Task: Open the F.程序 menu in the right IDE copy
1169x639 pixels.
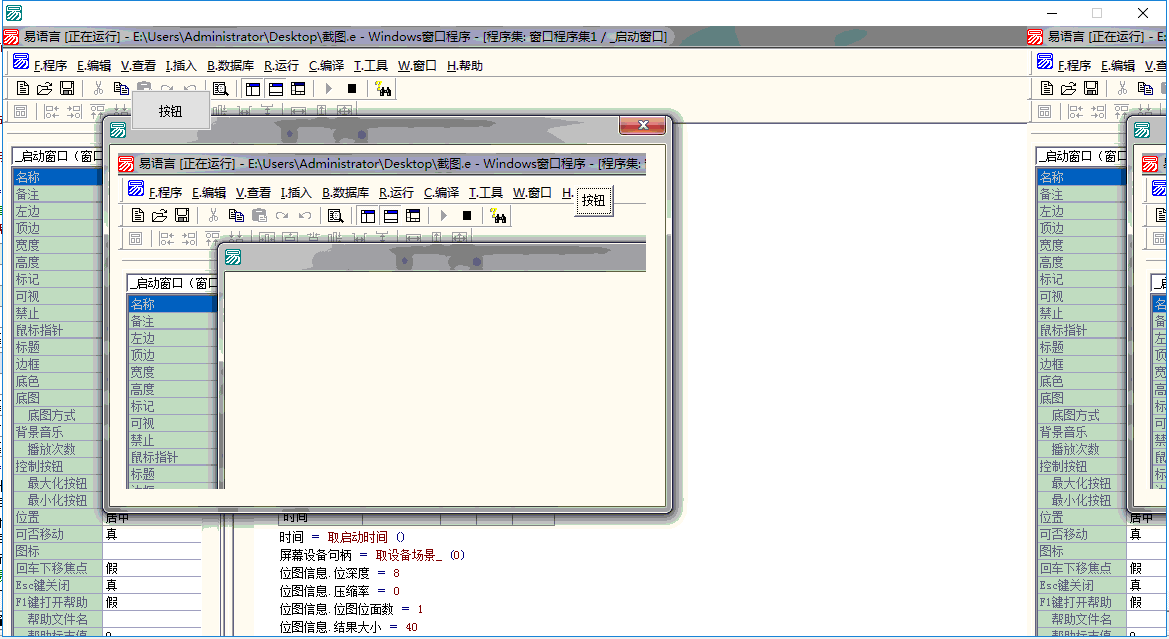Action: tap(1074, 66)
